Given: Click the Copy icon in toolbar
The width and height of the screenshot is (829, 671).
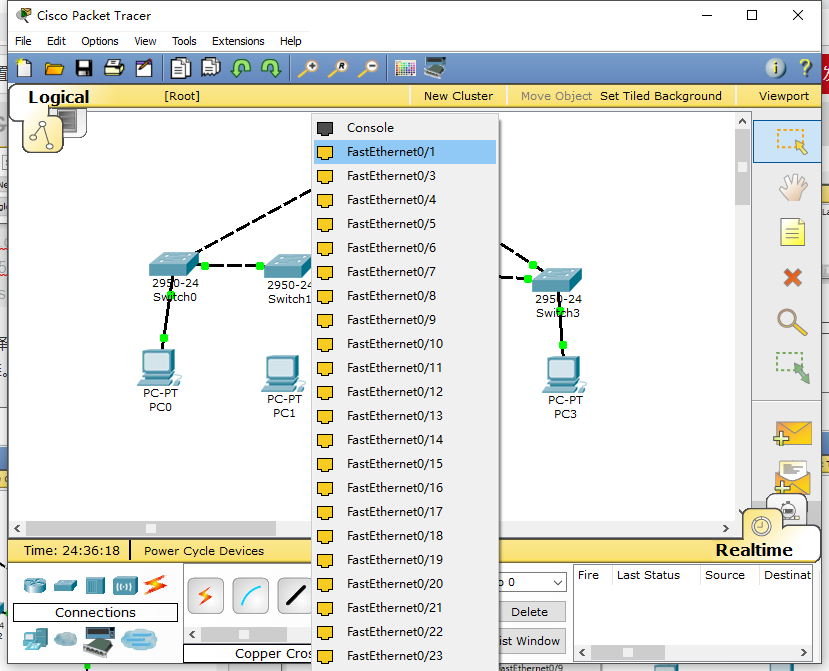Looking at the screenshot, I should [180, 68].
